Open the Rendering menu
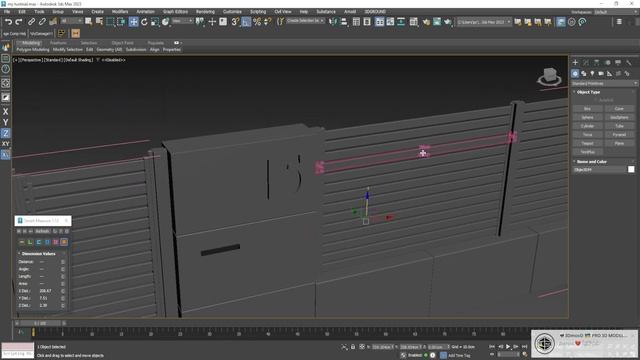 pyautogui.click(x=205, y=12)
